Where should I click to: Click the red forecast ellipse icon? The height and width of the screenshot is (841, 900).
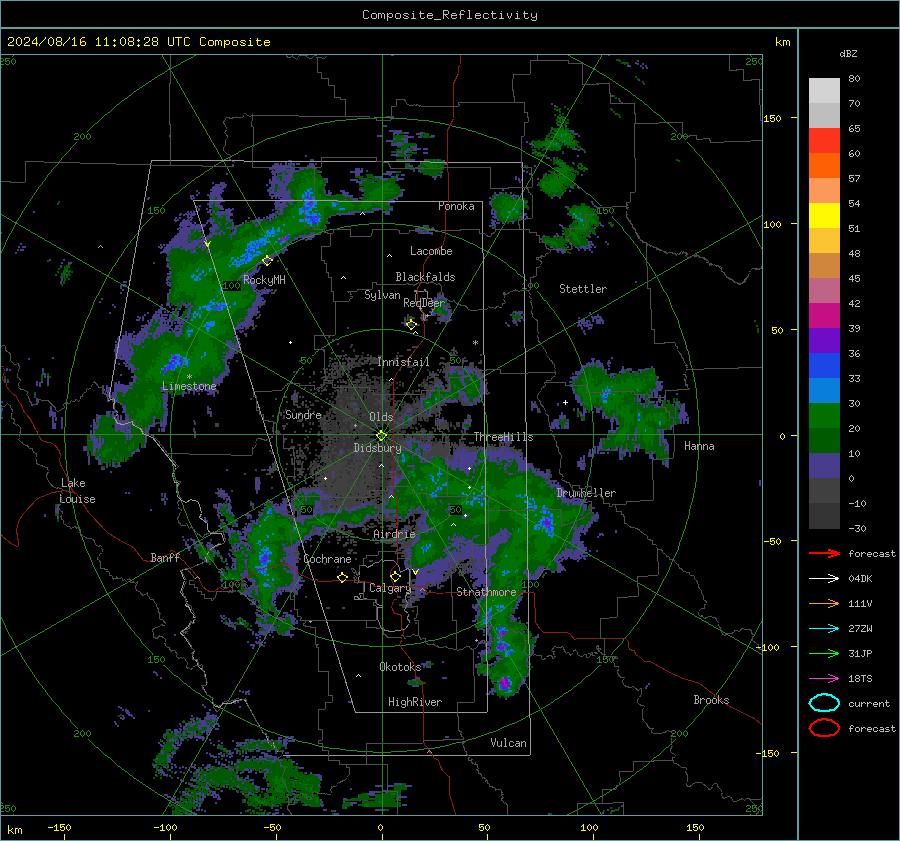point(824,728)
